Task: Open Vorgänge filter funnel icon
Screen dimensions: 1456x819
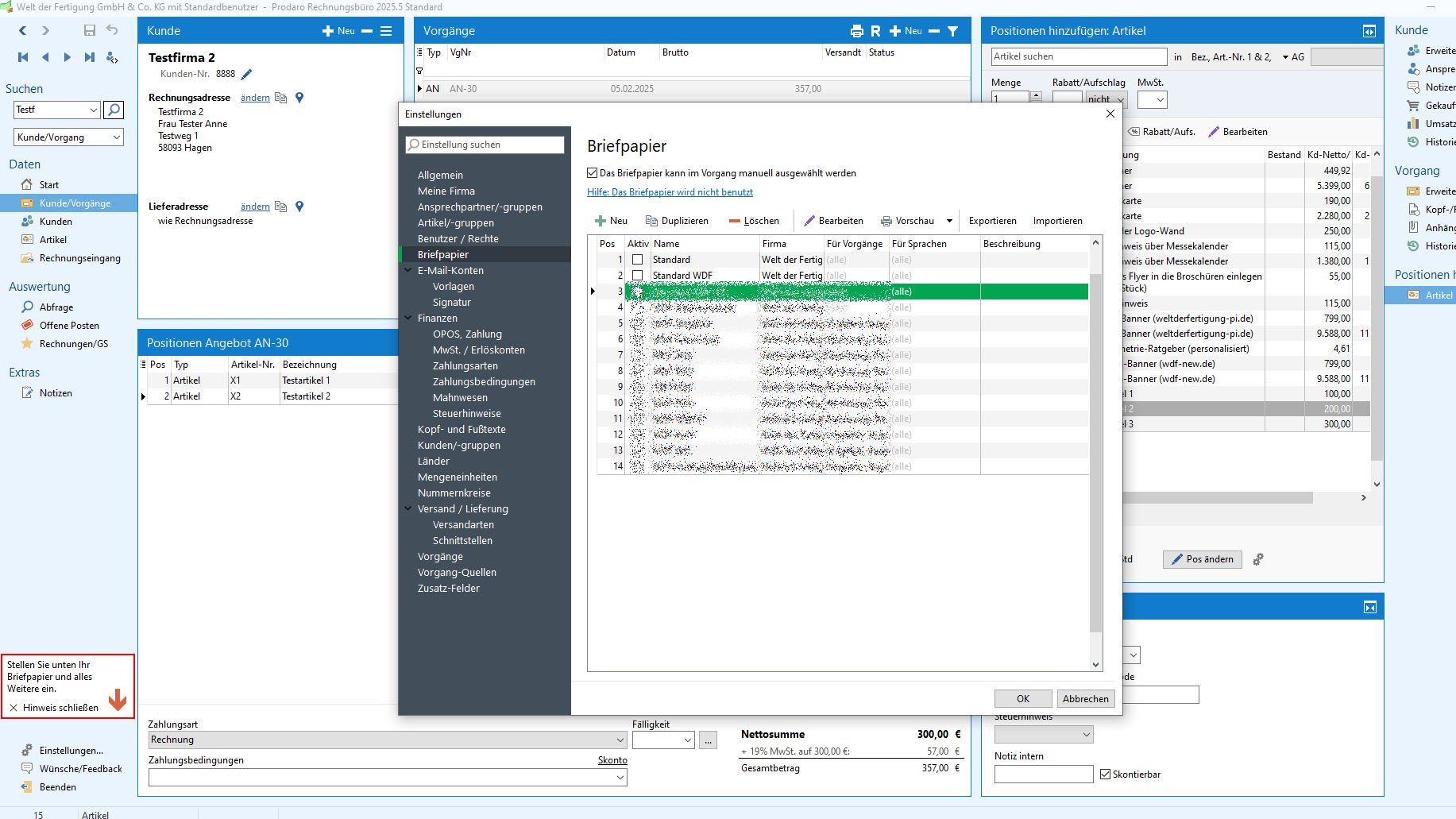Action: click(x=952, y=31)
